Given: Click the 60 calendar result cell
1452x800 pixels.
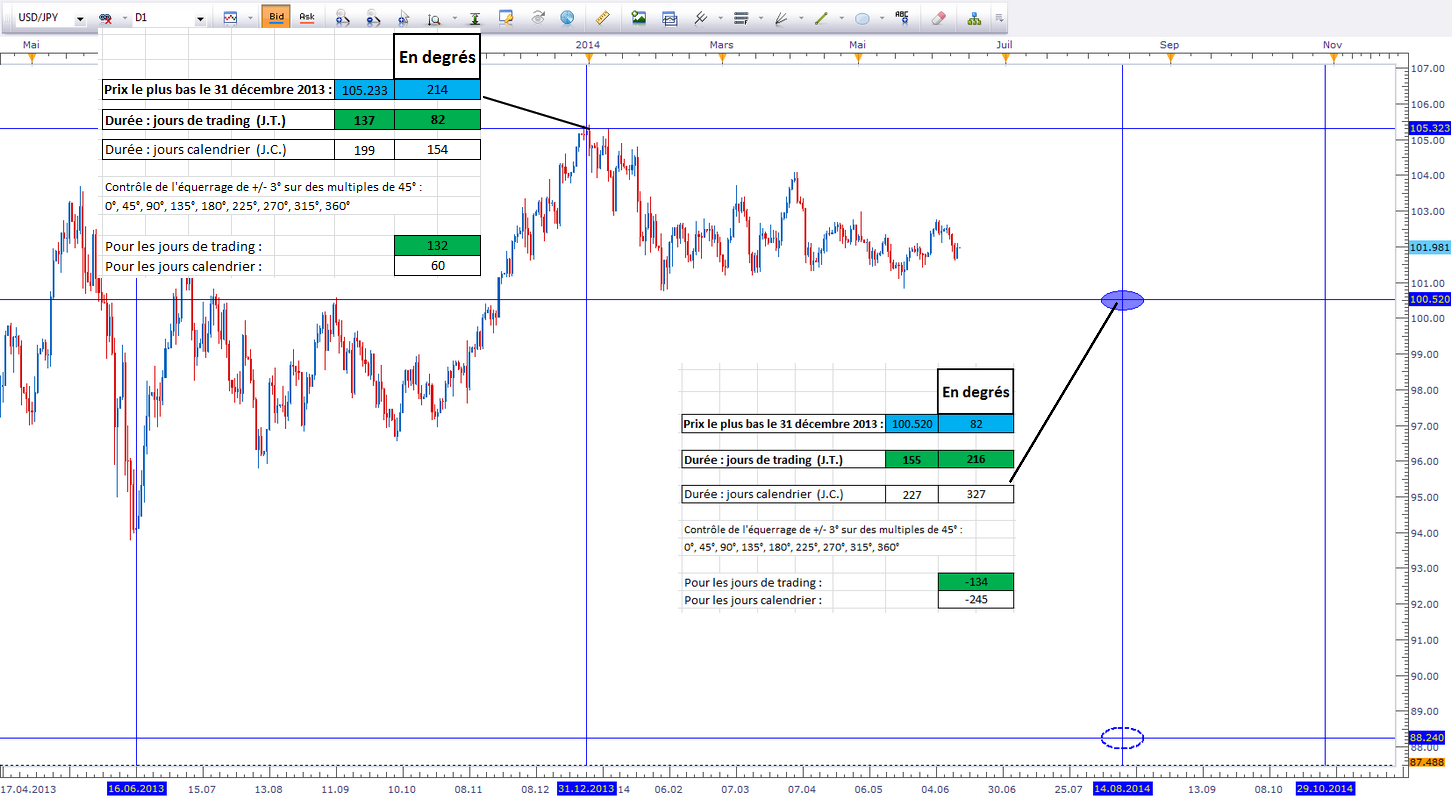Looking at the screenshot, I should tap(438, 266).
